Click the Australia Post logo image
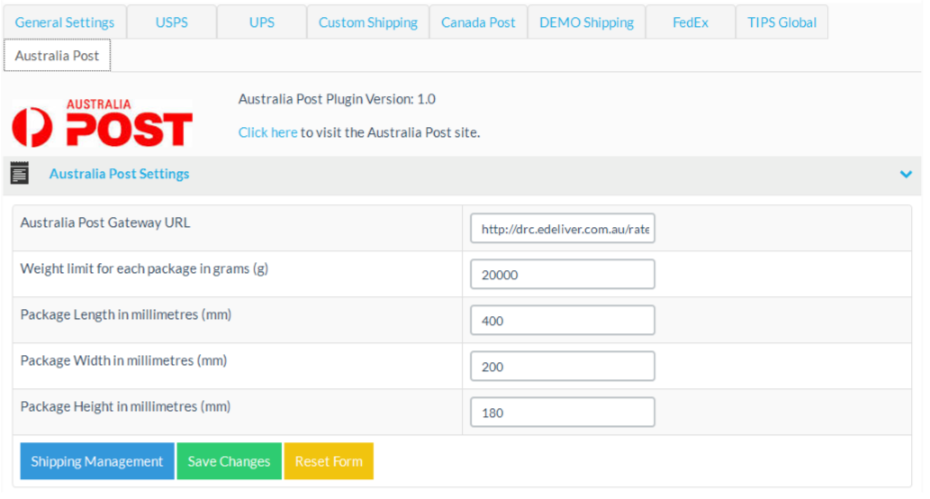The width and height of the screenshot is (930, 499). point(102,124)
